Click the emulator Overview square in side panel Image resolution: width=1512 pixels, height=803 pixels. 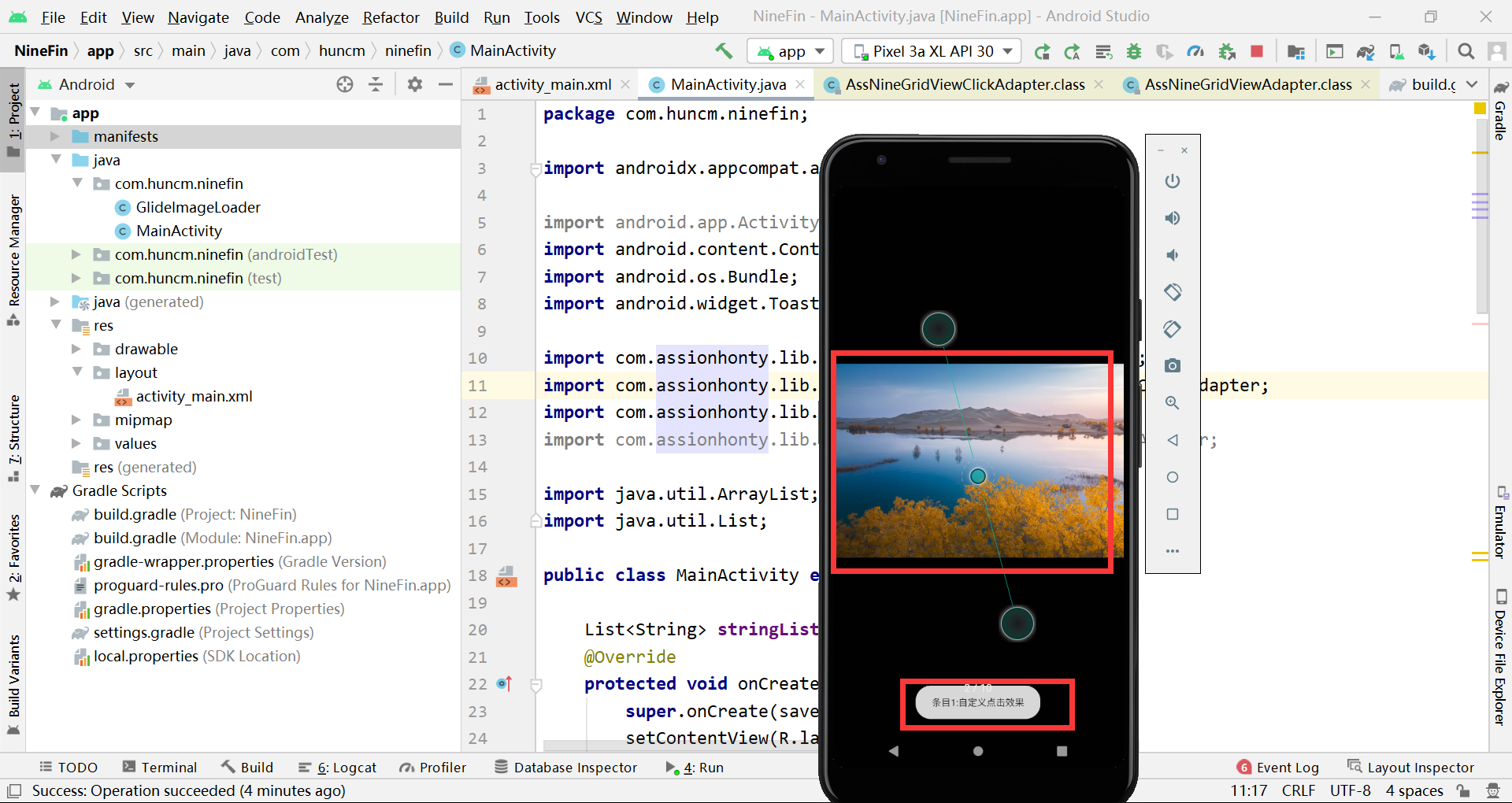pyautogui.click(x=1173, y=514)
